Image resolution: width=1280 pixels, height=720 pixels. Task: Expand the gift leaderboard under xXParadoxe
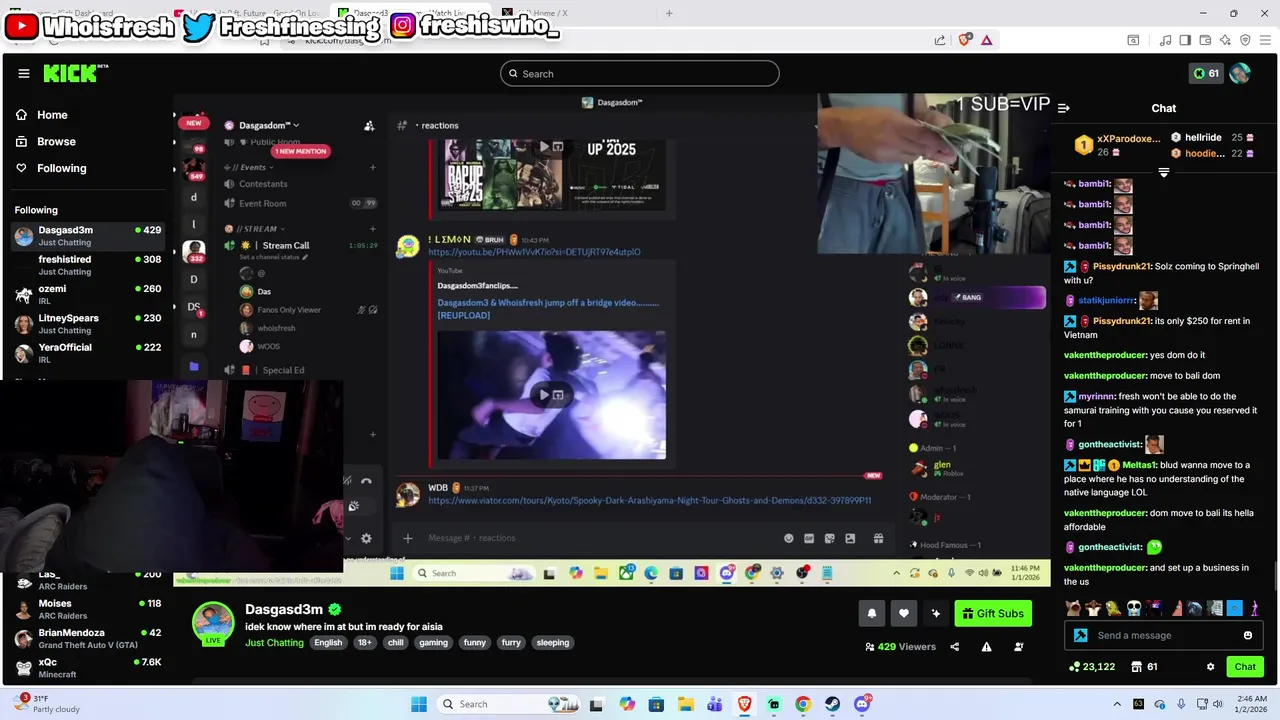coord(1163,173)
